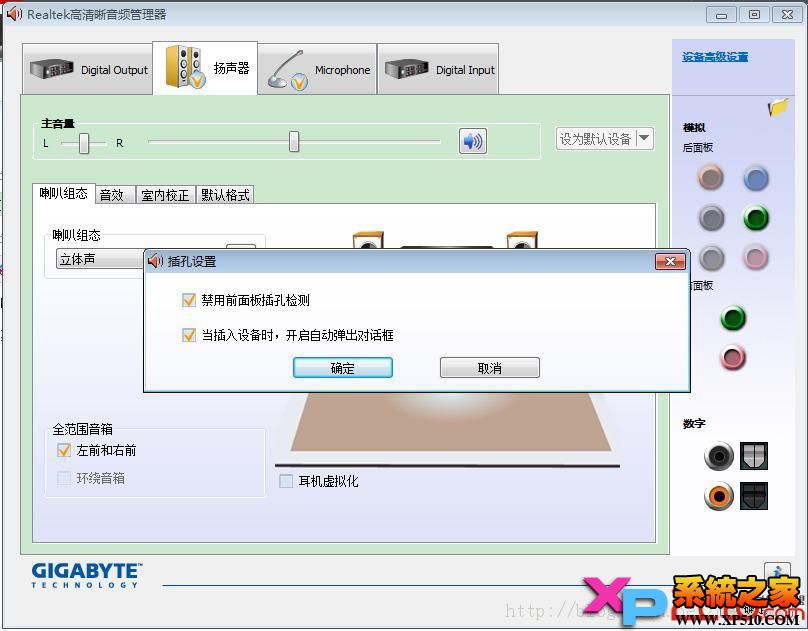Click the orange digital output jack icon

pos(720,496)
